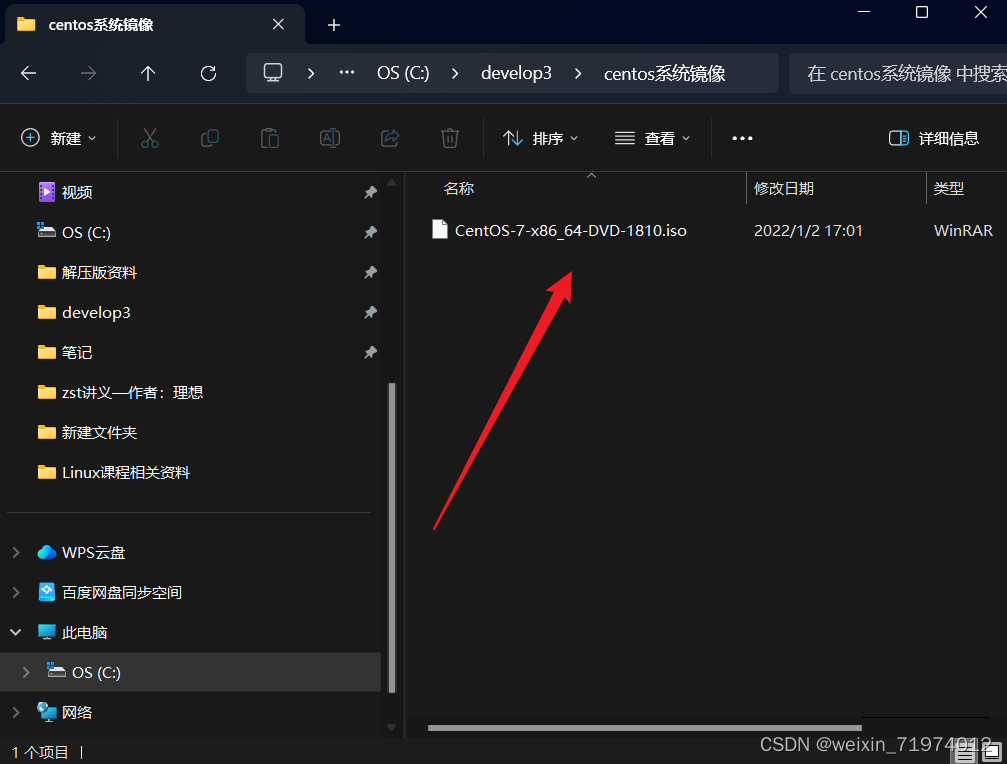Select CentOS-7-x86_64-DVD-1810.iso file
Viewport: 1007px width, 764px height.
570,230
